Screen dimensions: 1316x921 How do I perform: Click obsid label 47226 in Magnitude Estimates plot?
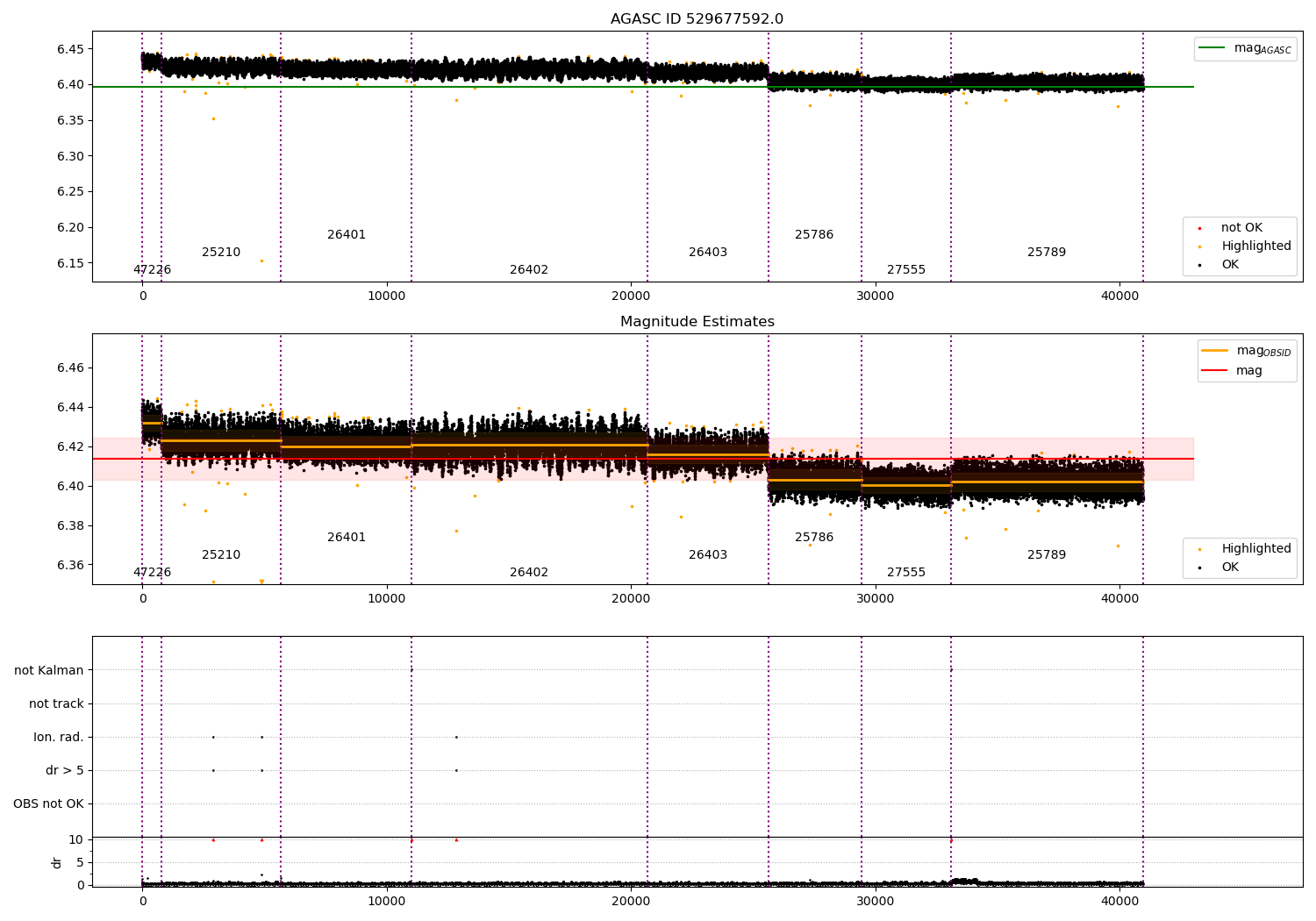pos(153,573)
